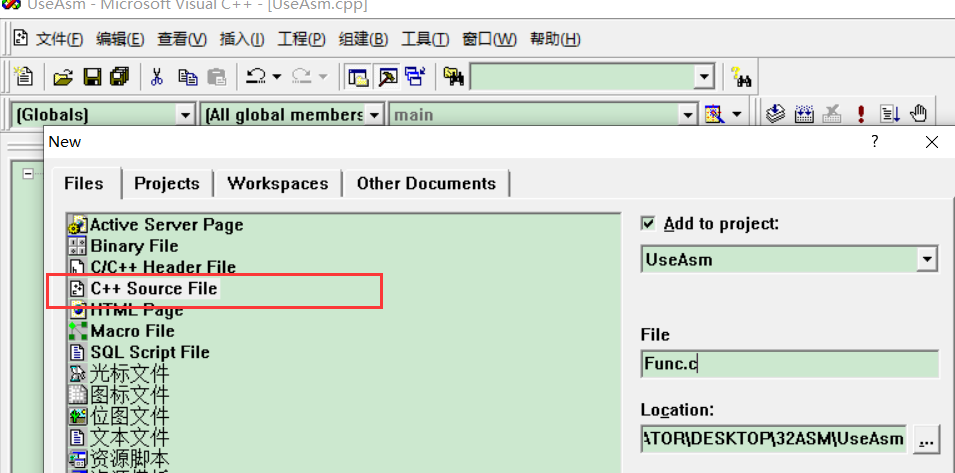Open the 工程(P) menu
Viewport: 955px width, 473px height.
pyautogui.click(x=301, y=40)
